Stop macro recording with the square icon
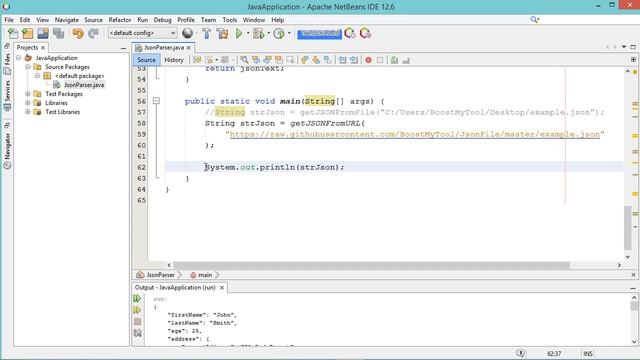The image size is (640, 360). point(380,60)
